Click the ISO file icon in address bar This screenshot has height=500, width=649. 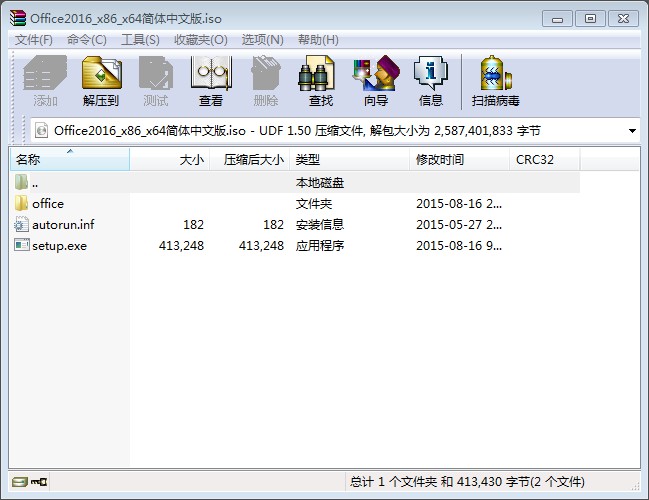(x=41, y=131)
